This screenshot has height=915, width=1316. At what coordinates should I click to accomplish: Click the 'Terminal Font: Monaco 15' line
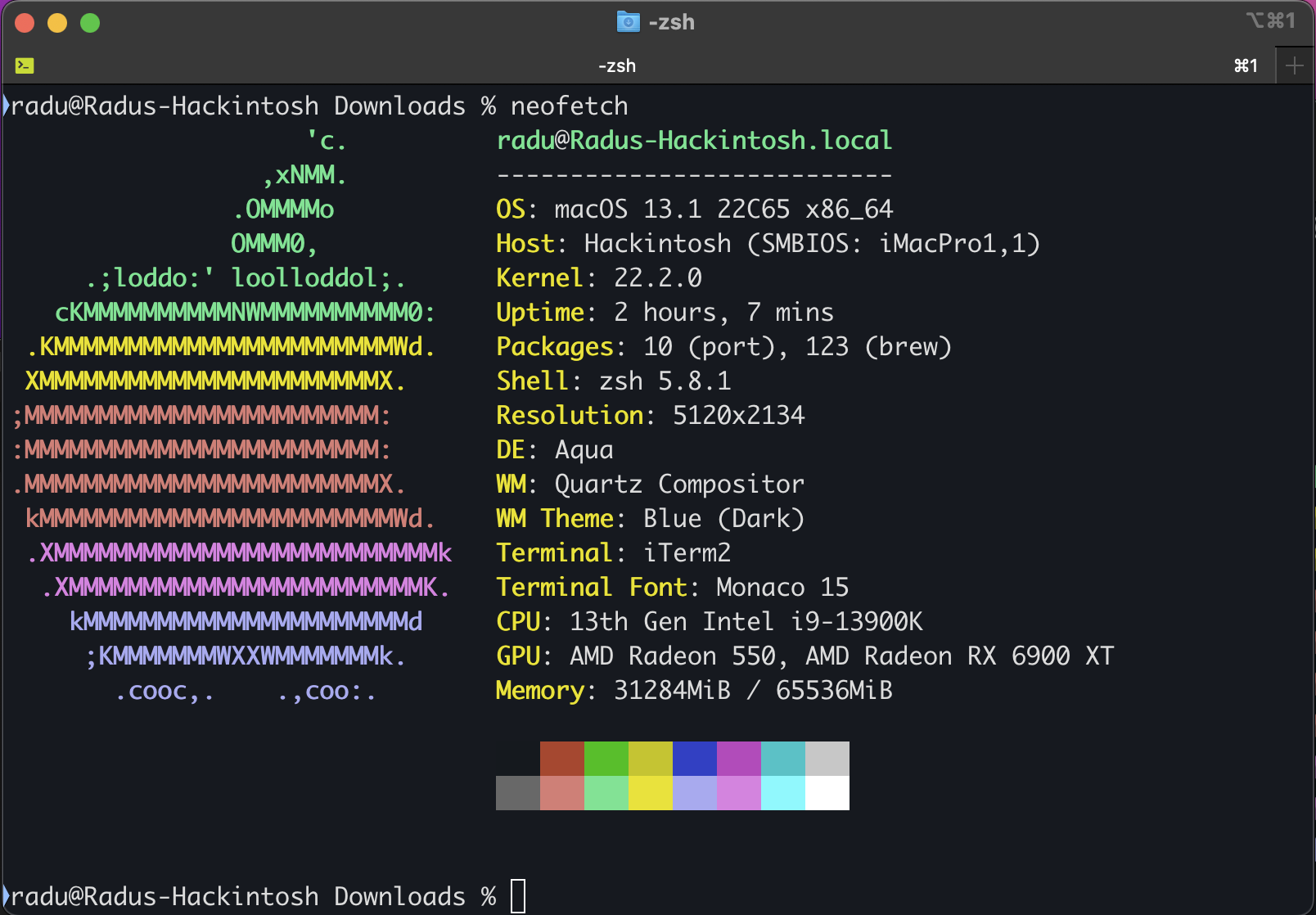(673, 588)
